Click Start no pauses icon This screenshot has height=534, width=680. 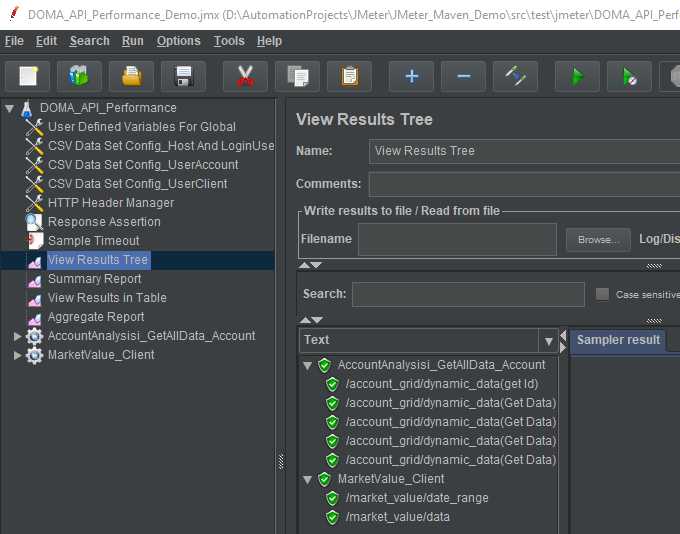(629, 76)
